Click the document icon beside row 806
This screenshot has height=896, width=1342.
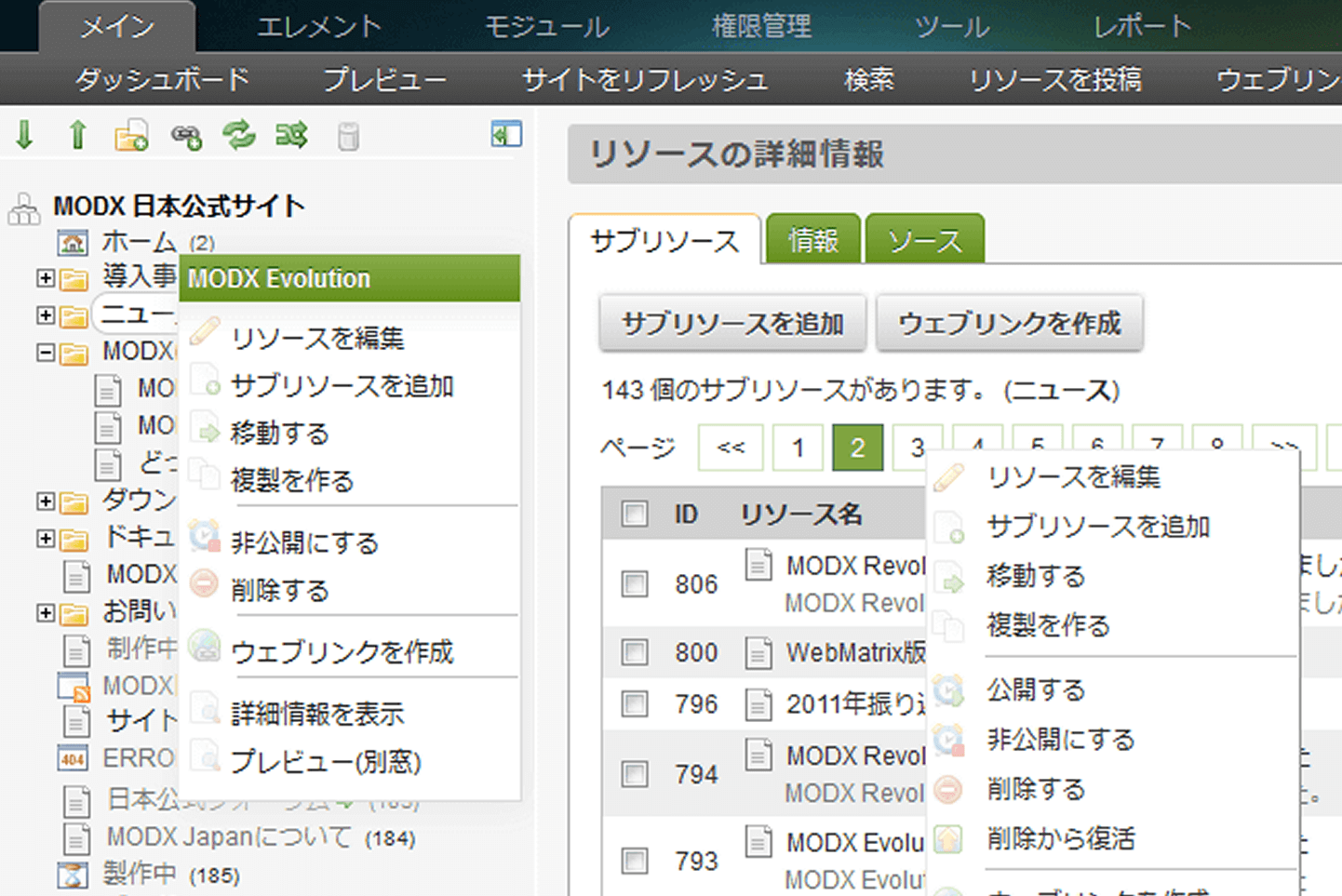tap(758, 565)
